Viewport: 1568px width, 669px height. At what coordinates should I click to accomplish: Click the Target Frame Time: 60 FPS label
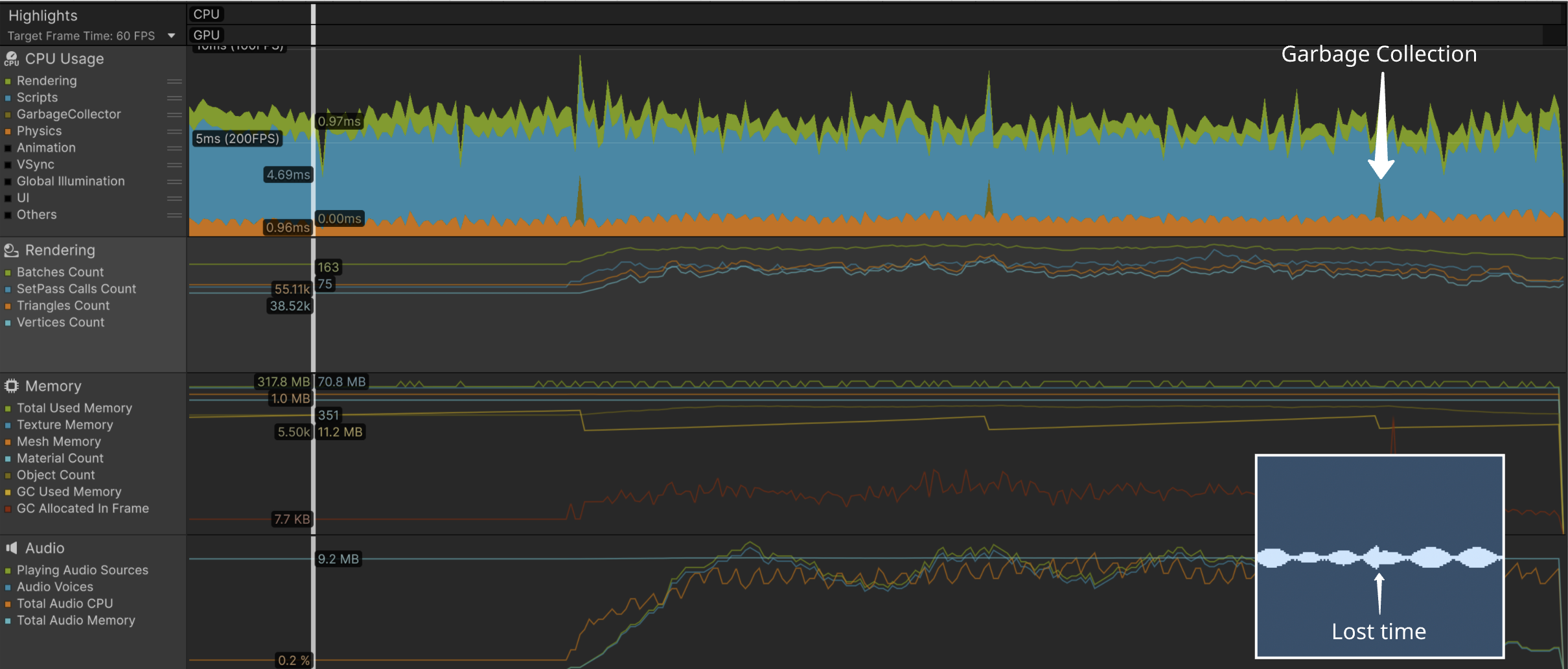coord(81,36)
